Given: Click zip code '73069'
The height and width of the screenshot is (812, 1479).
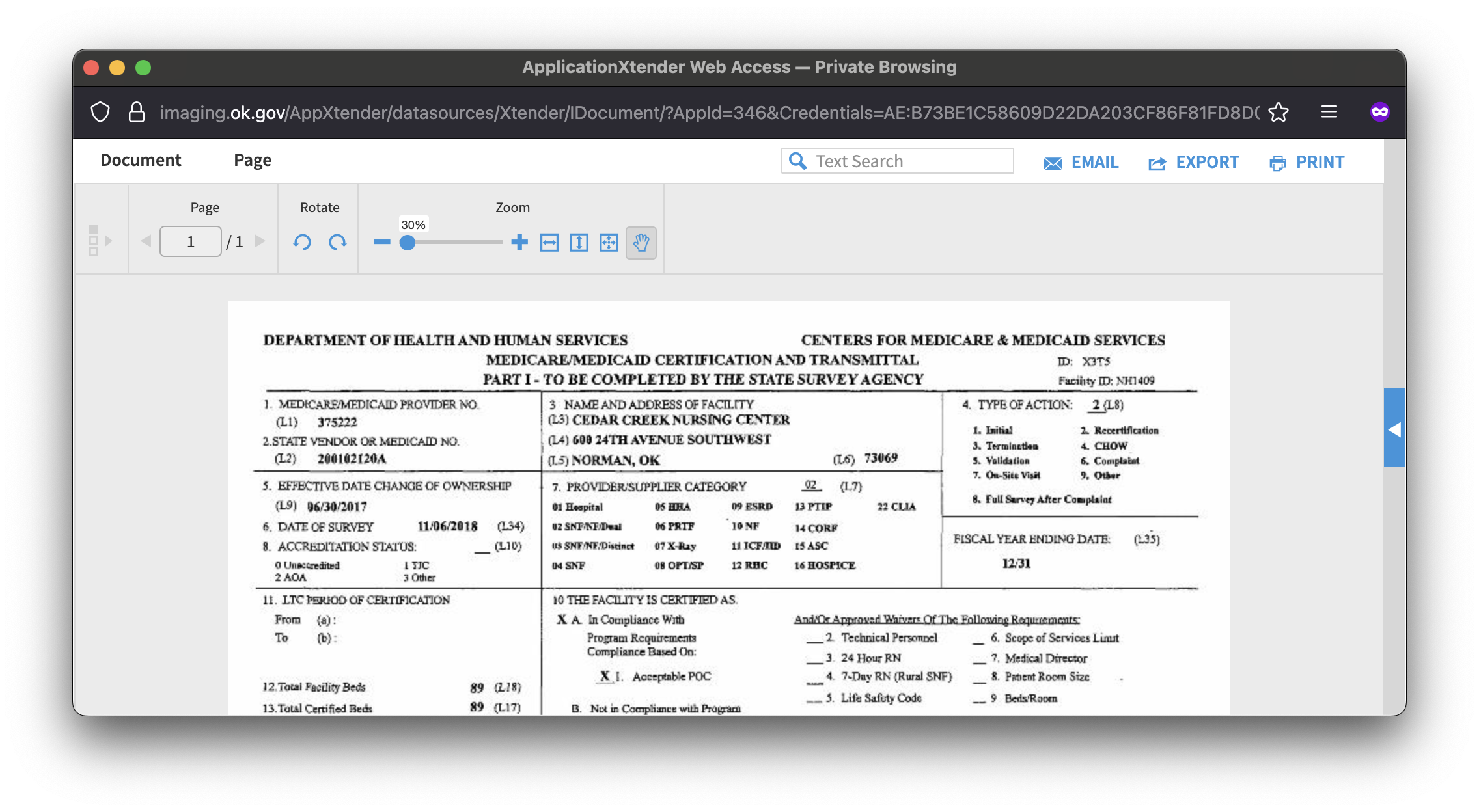Looking at the screenshot, I should [881, 458].
